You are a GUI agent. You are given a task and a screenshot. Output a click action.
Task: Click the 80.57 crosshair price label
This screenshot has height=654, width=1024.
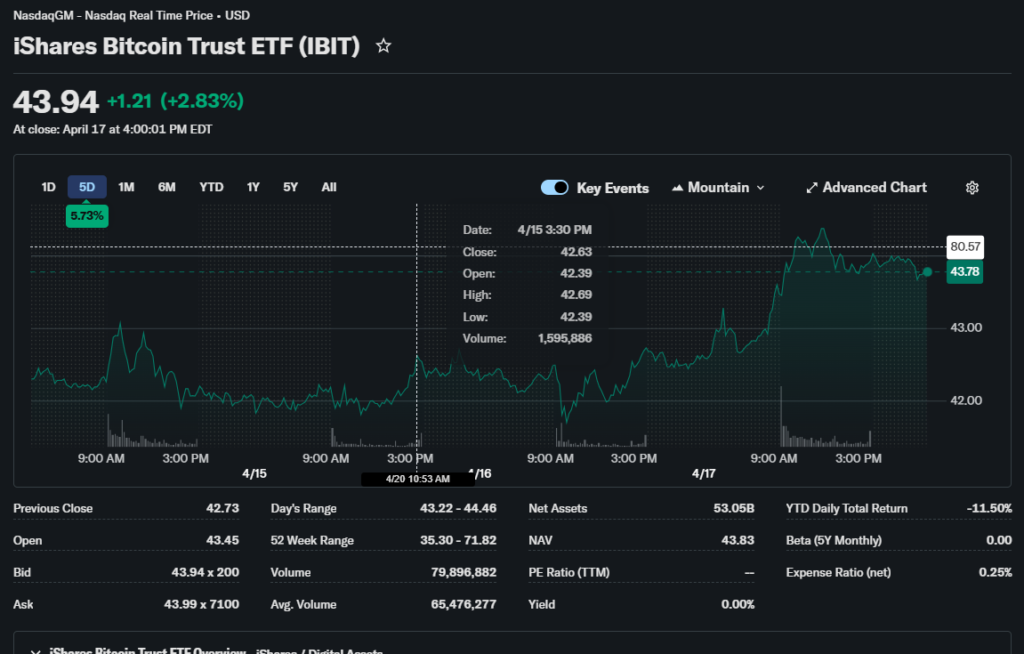[x=965, y=246]
